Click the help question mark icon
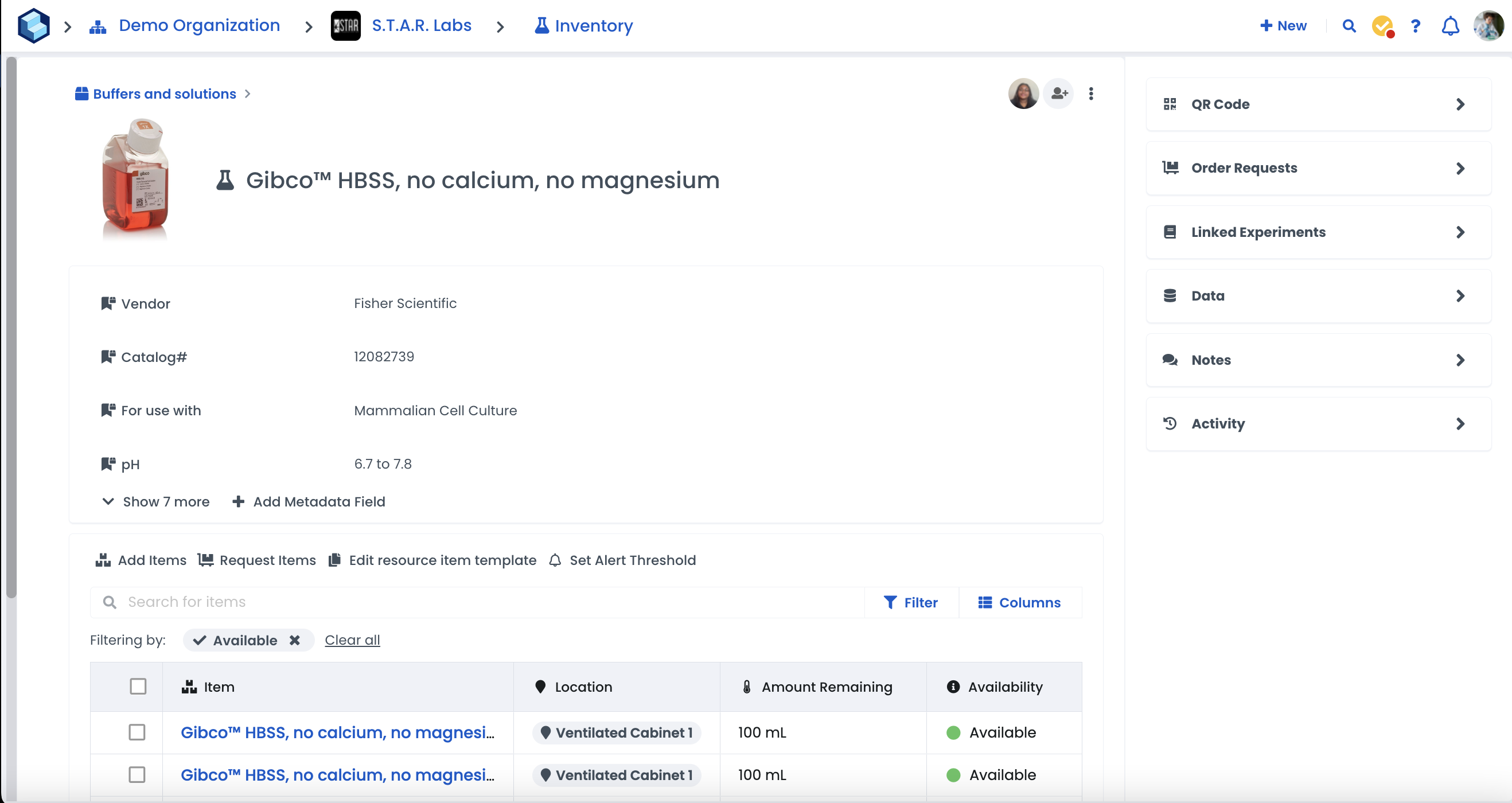 [x=1415, y=26]
